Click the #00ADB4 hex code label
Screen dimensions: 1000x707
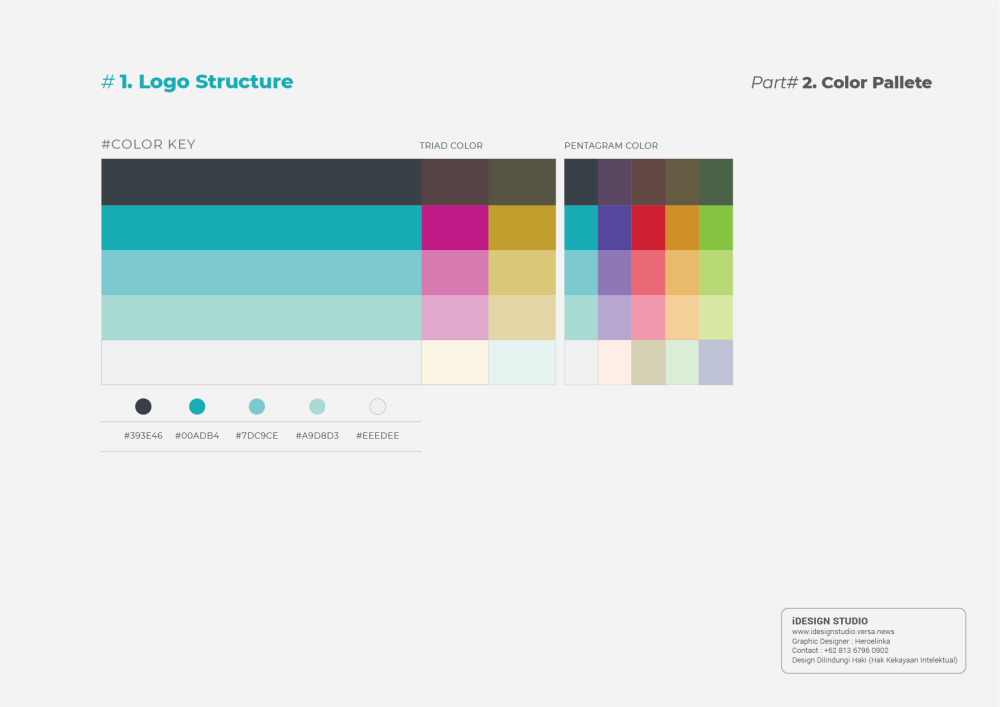pos(197,436)
